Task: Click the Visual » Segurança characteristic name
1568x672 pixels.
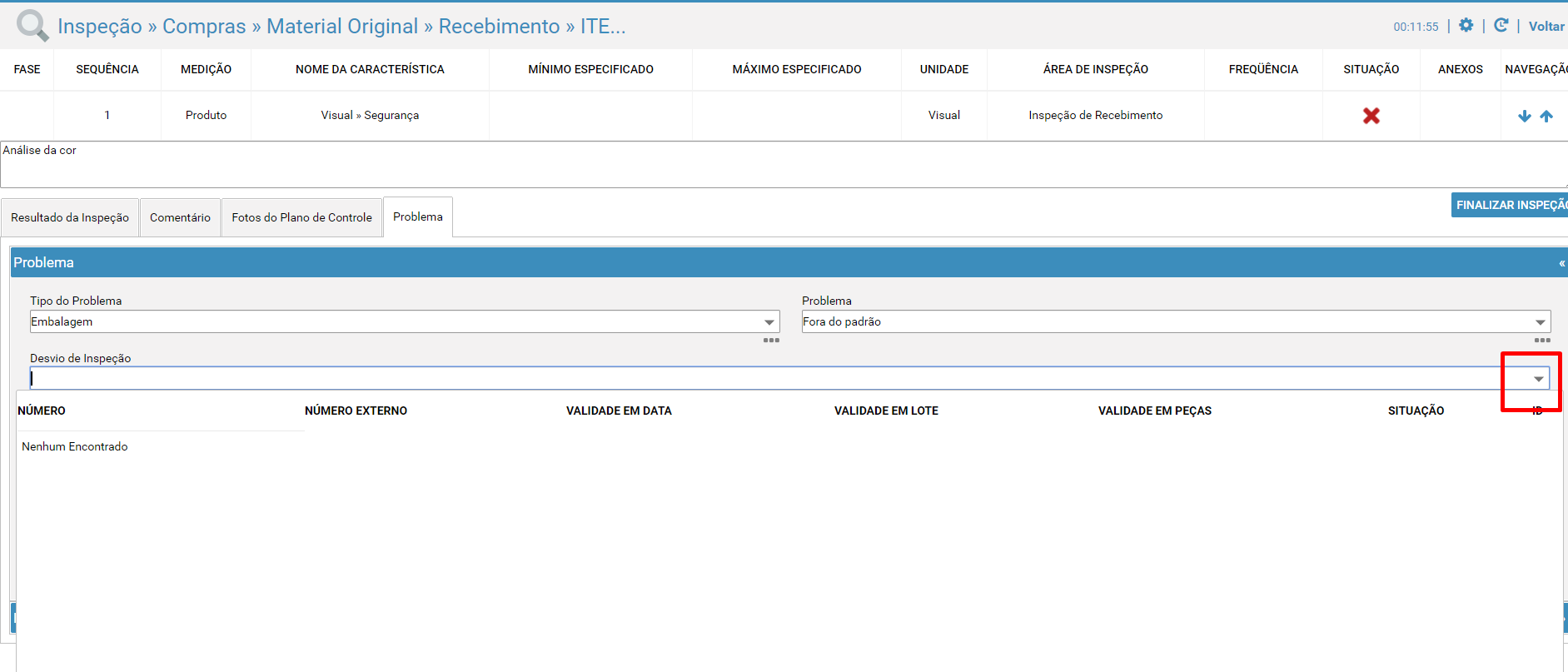Action: [x=370, y=115]
